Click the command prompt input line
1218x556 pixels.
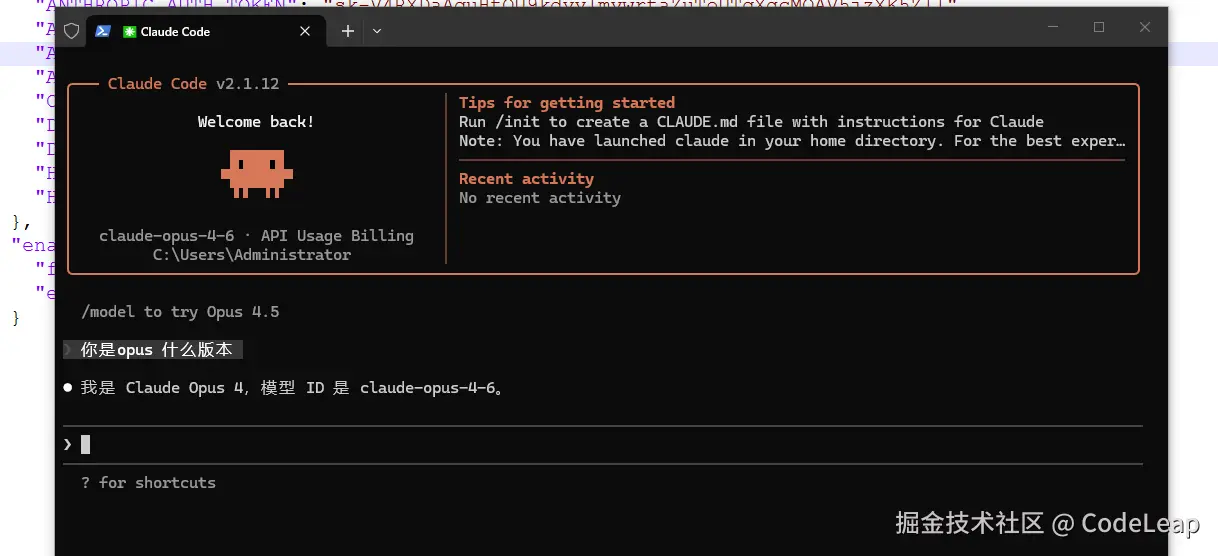[600, 444]
